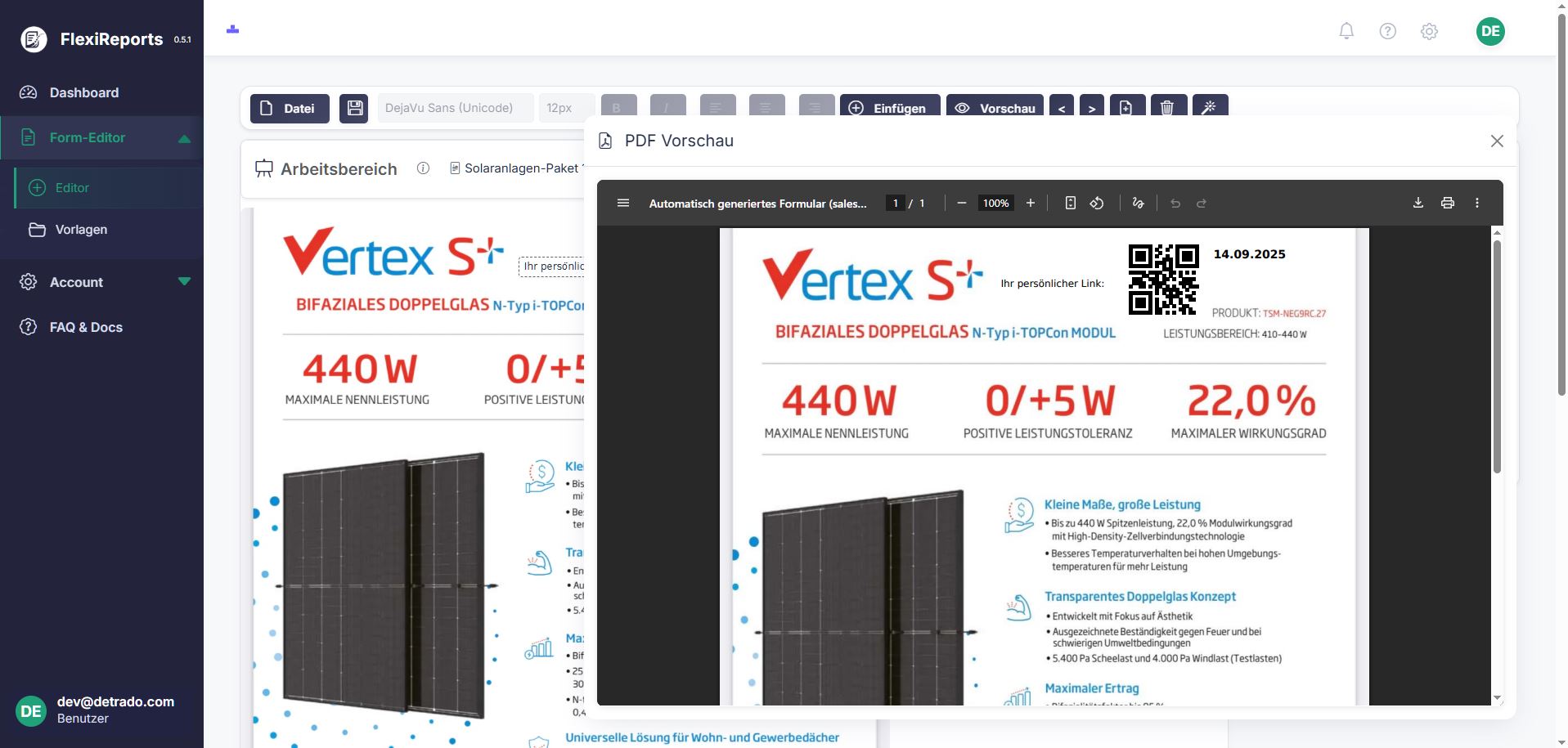Click the PDF page number input field
The height and width of the screenshot is (748, 1568).
[x=896, y=203]
